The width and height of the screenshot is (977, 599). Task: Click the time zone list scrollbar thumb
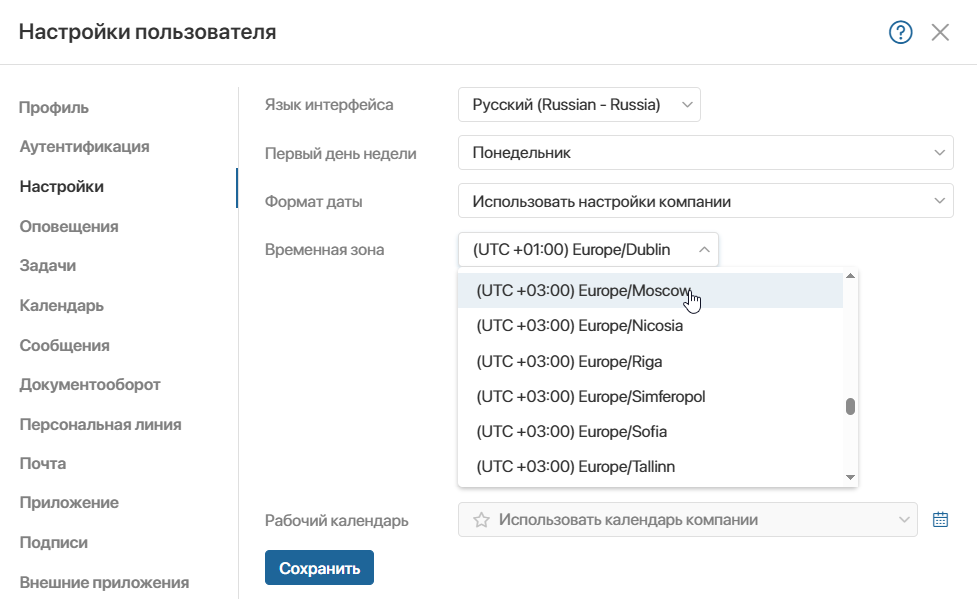pos(851,406)
